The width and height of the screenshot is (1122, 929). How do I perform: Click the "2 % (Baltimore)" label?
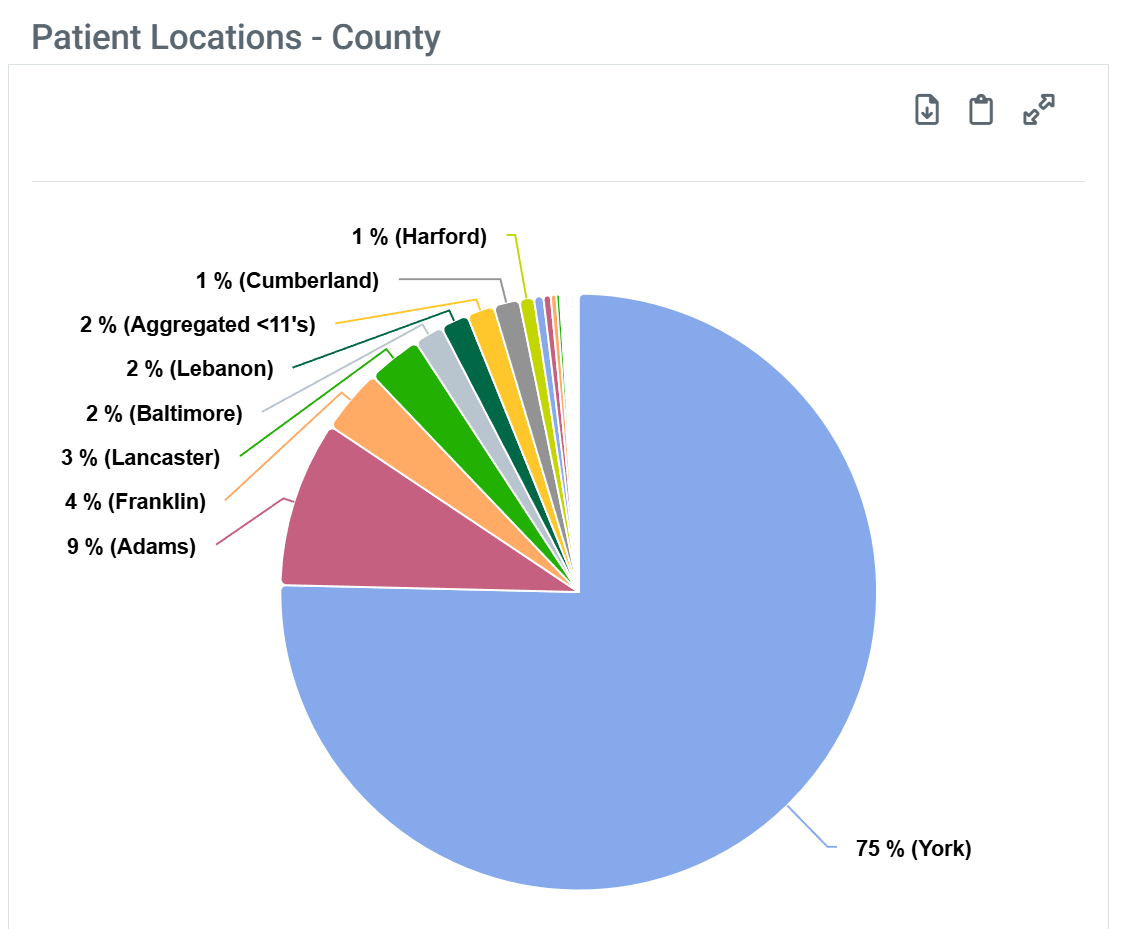point(164,413)
